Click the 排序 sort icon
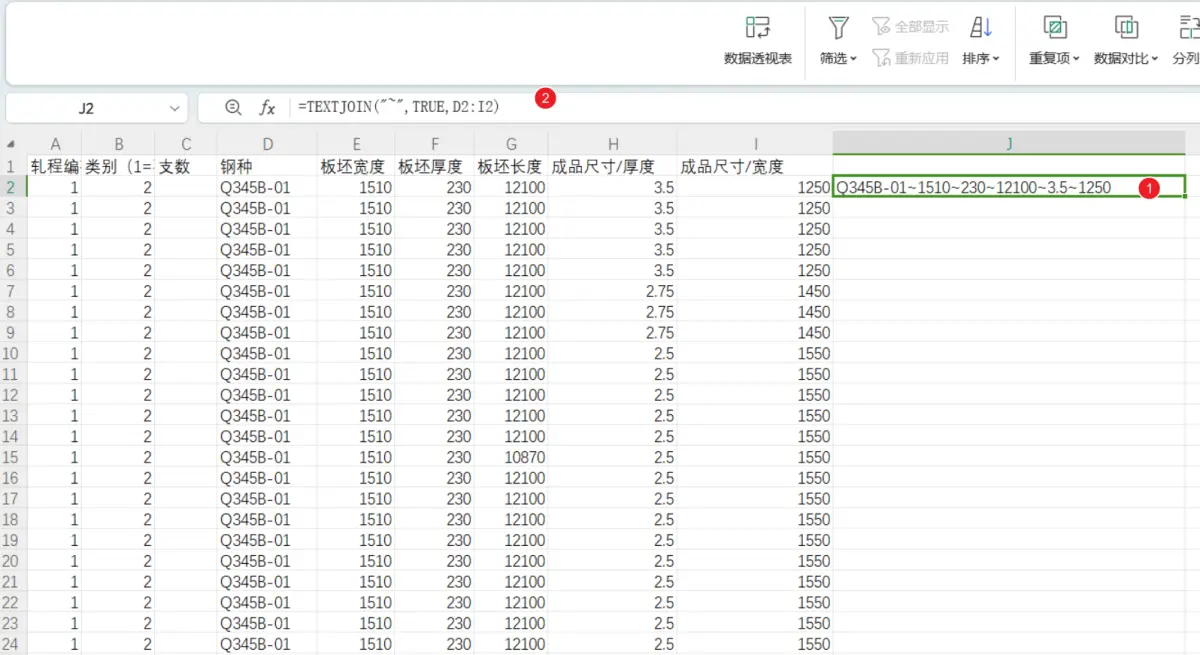 click(980, 28)
